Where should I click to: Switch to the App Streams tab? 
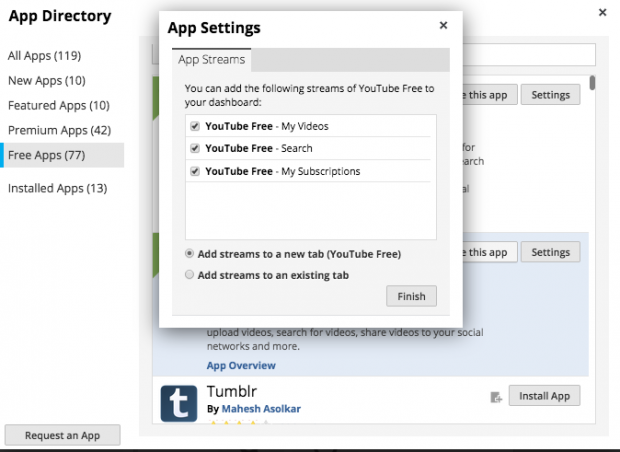pos(212,60)
